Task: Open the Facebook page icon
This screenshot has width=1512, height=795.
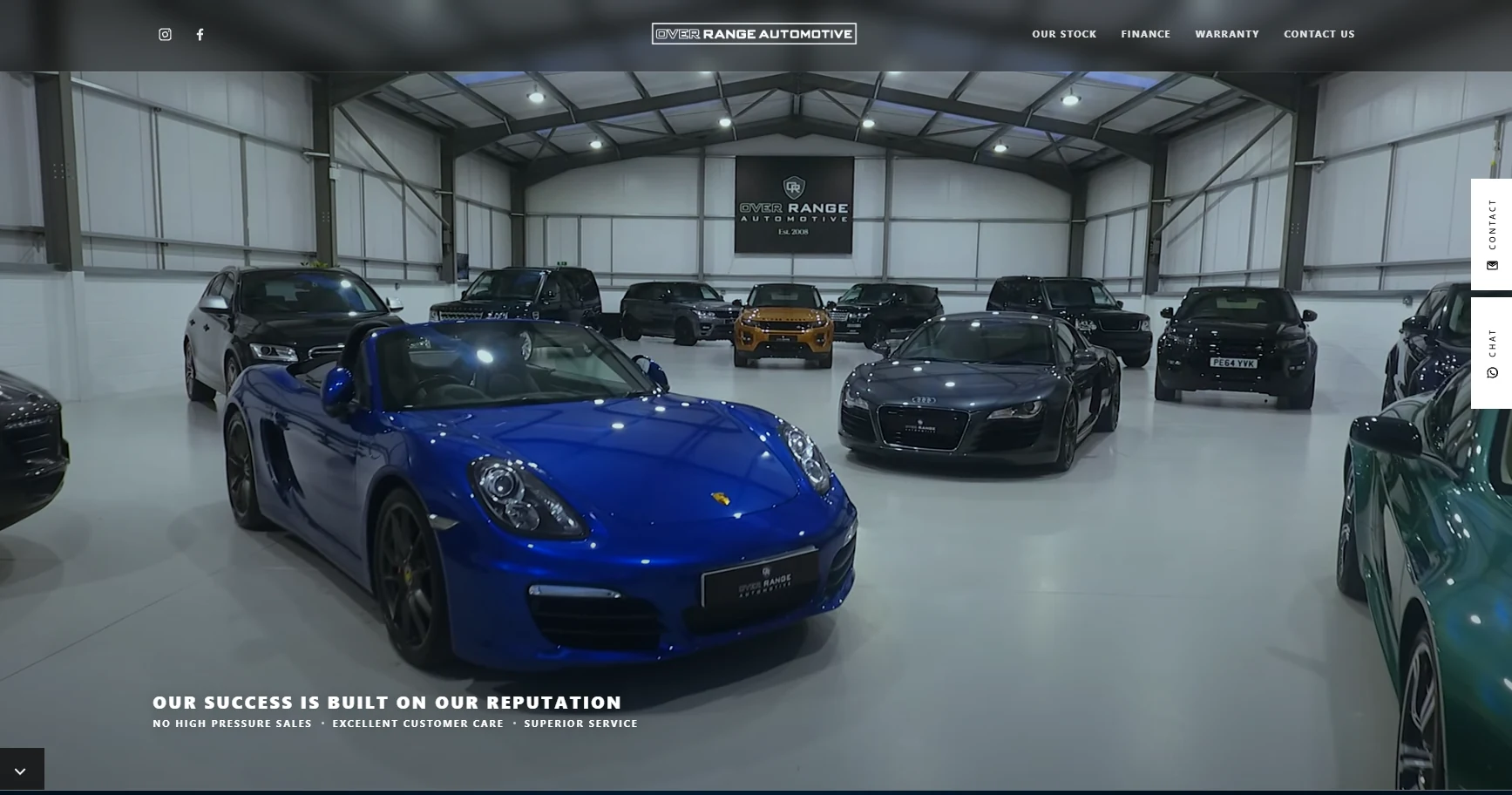Action: click(x=200, y=34)
